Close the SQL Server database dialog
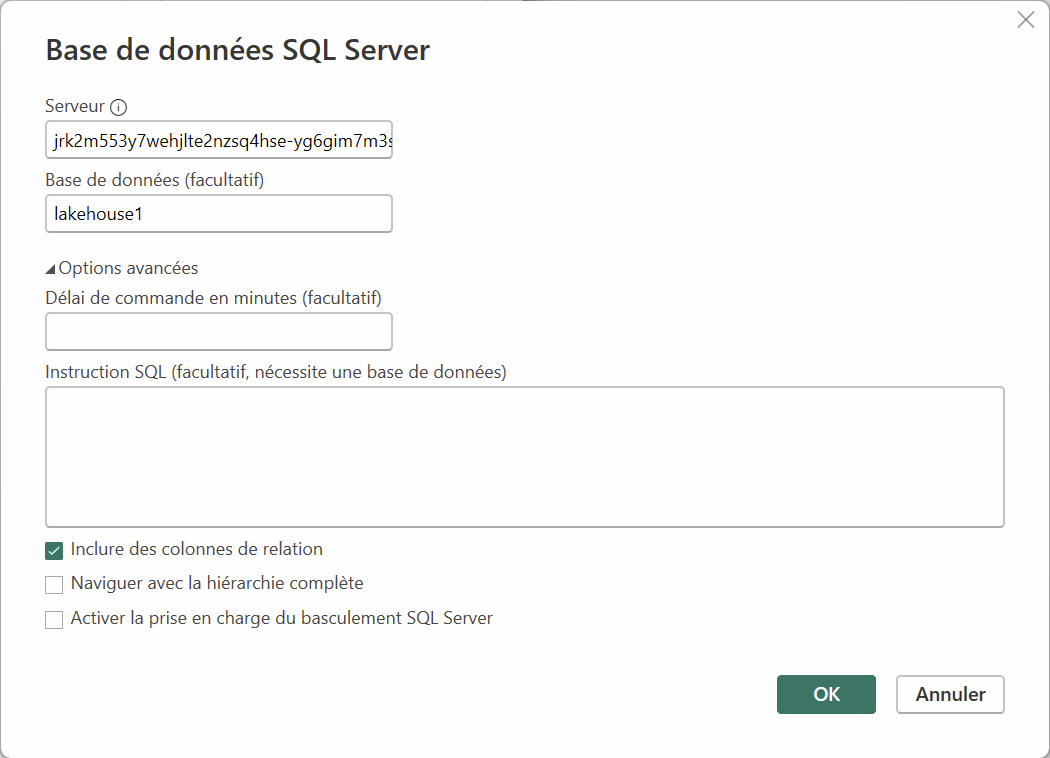The width and height of the screenshot is (1050, 758). 1025,20
